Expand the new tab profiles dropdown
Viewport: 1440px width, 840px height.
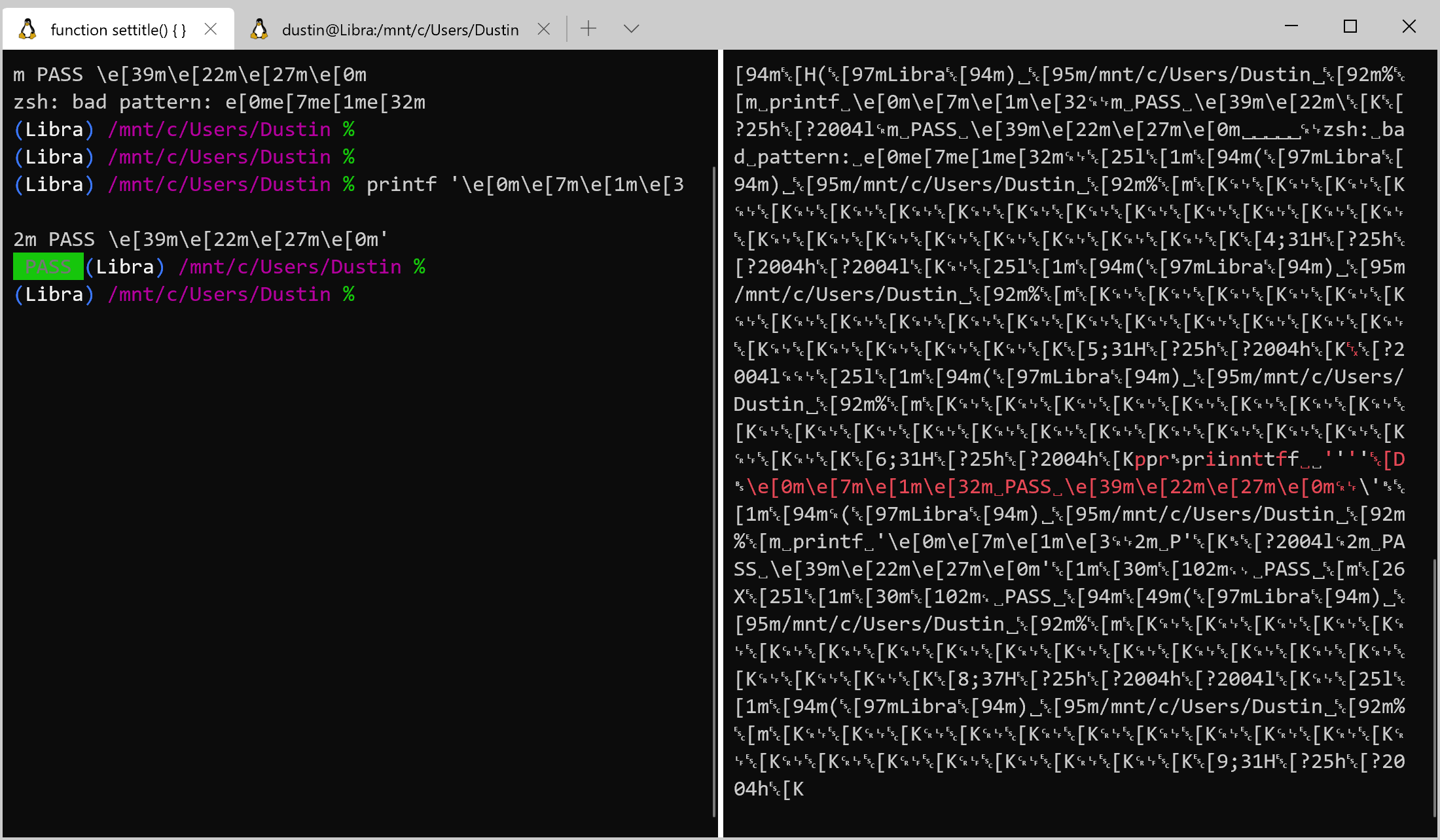(x=631, y=28)
